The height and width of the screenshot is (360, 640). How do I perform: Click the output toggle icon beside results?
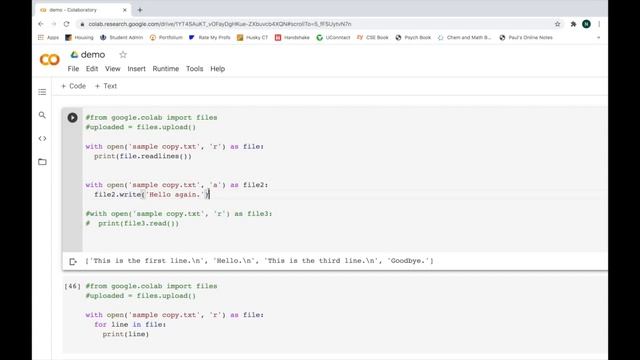[x=73, y=261]
